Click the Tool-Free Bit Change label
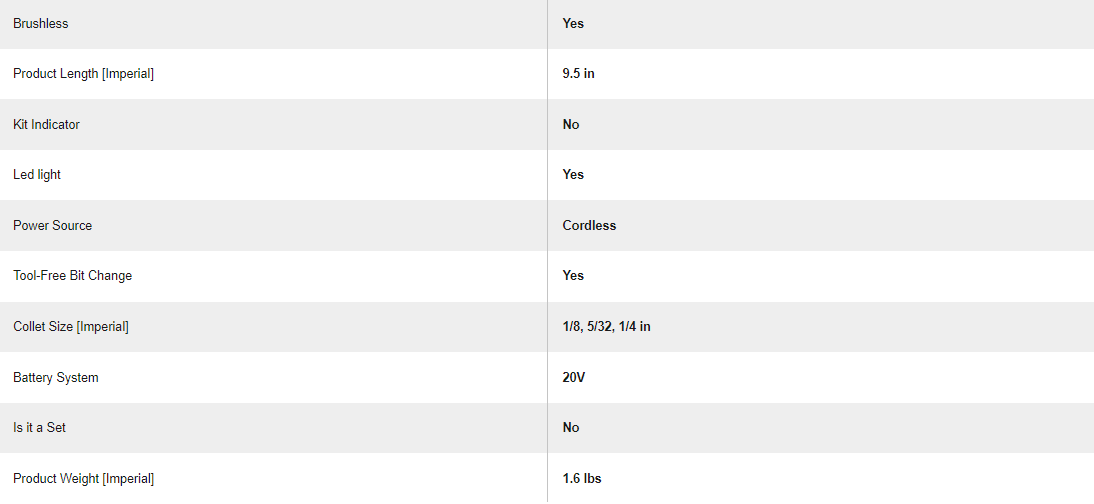The image size is (1094, 504). [72, 276]
